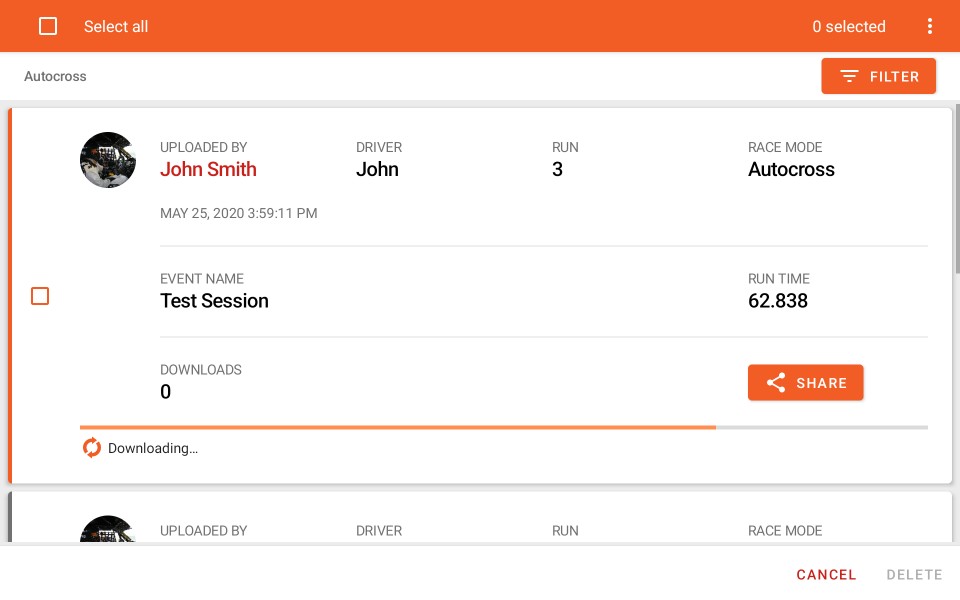
Task: Click the vertical scrollbar on the right
Action: [957, 189]
